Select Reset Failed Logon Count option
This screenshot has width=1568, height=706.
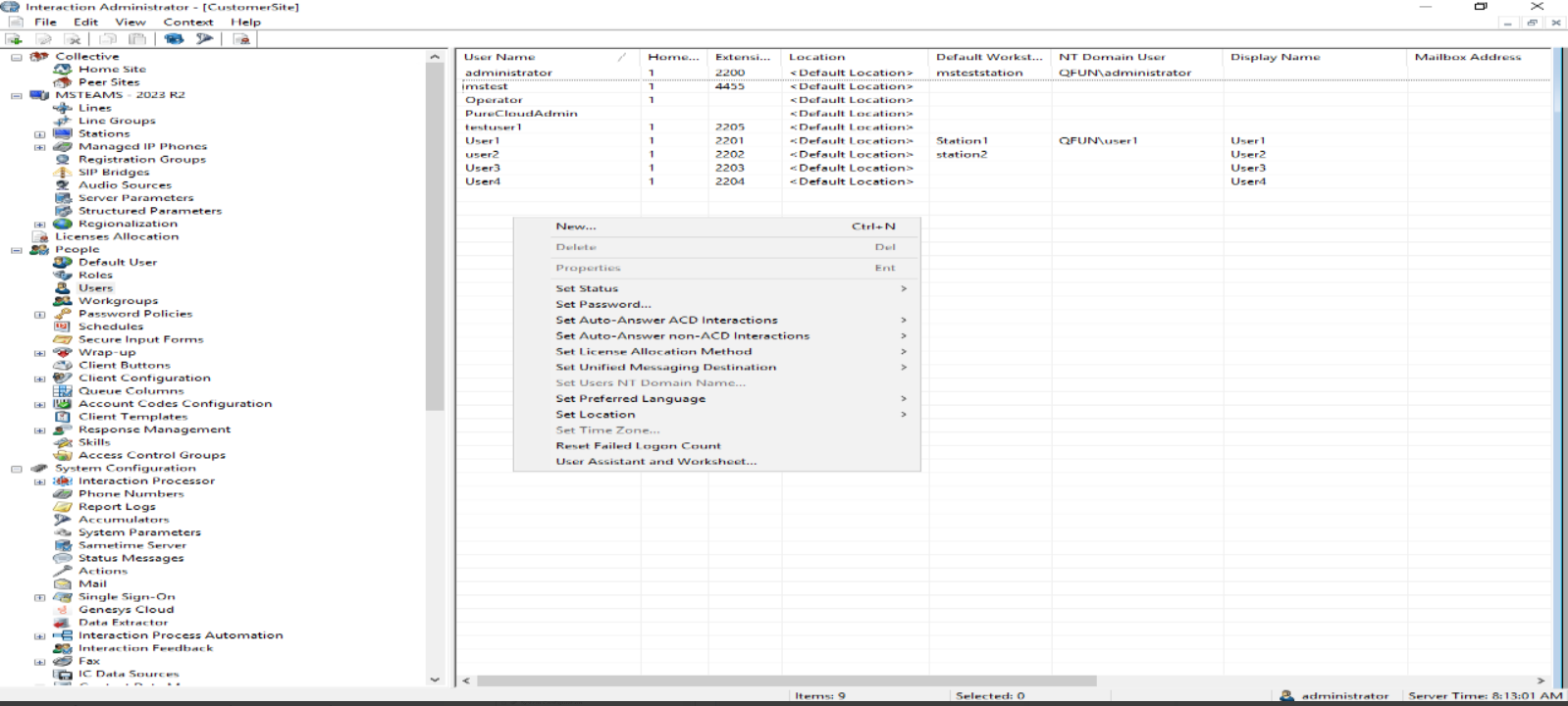(638, 445)
